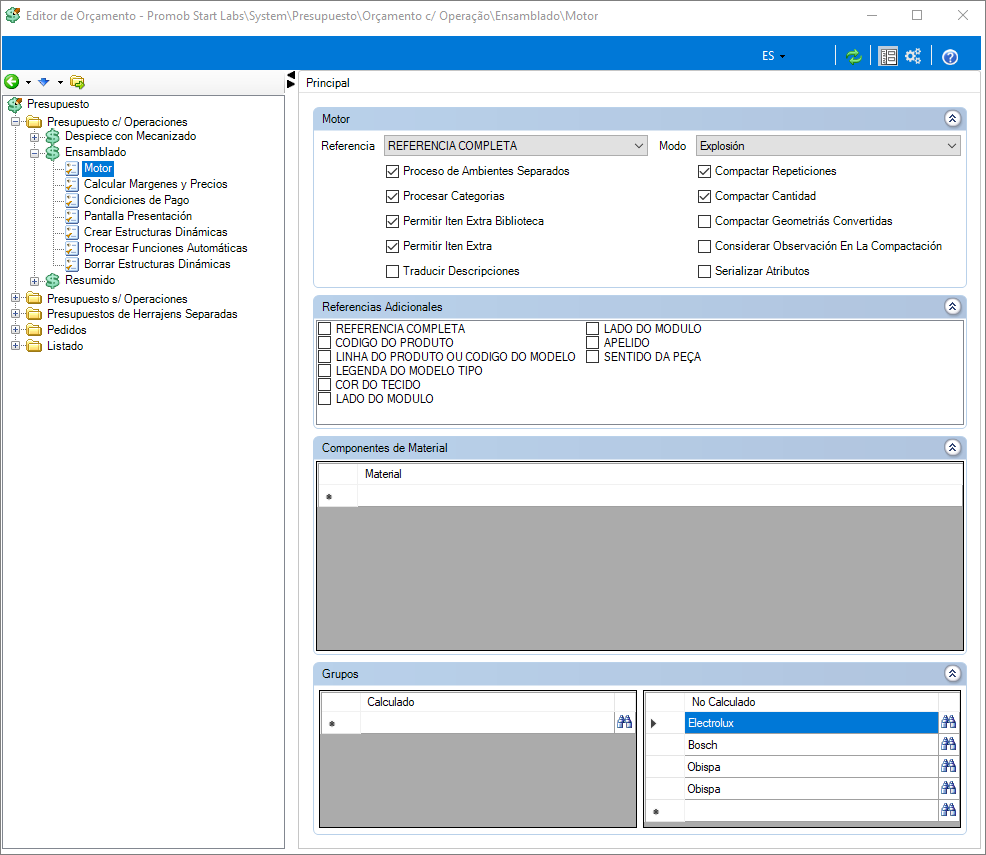Image resolution: width=986 pixels, height=855 pixels.
Task: Open the list layout view icon
Action: [888, 57]
